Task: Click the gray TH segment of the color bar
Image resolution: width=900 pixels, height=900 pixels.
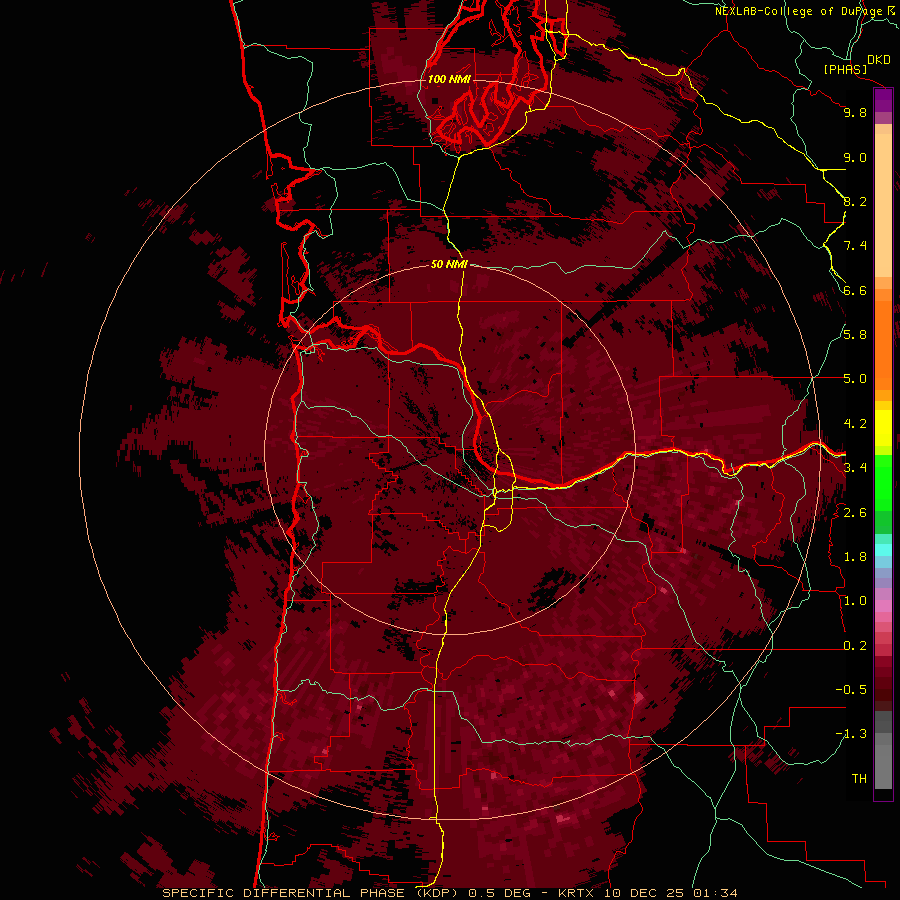Action: pyautogui.click(x=883, y=766)
